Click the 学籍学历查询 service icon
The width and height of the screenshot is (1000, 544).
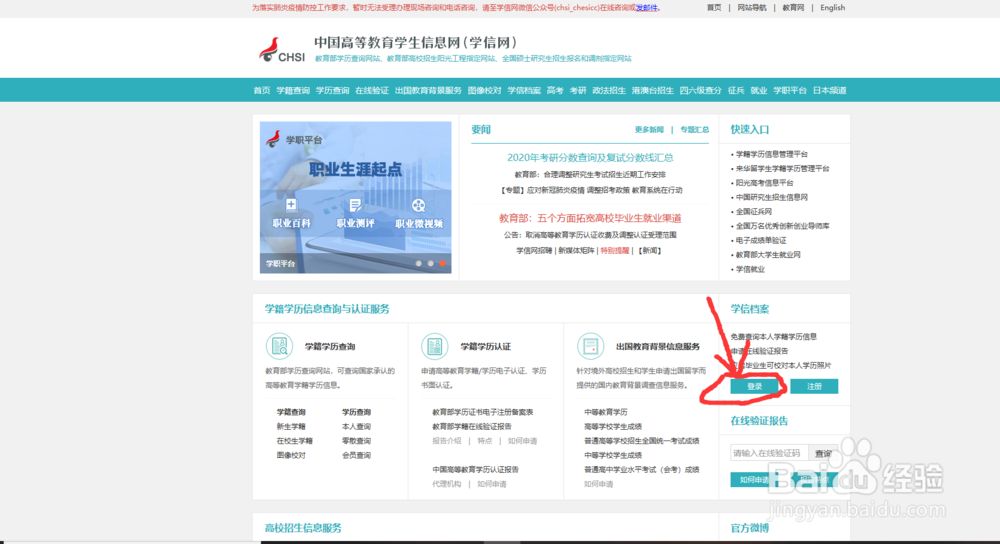click(279, 346)
